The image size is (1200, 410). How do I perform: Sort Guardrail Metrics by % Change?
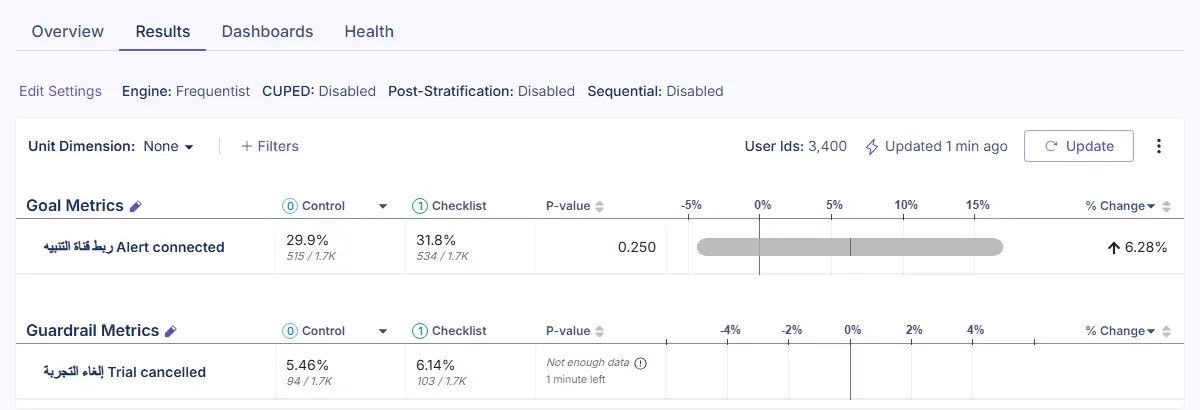pyautogui.click(x=1165, y=331)
